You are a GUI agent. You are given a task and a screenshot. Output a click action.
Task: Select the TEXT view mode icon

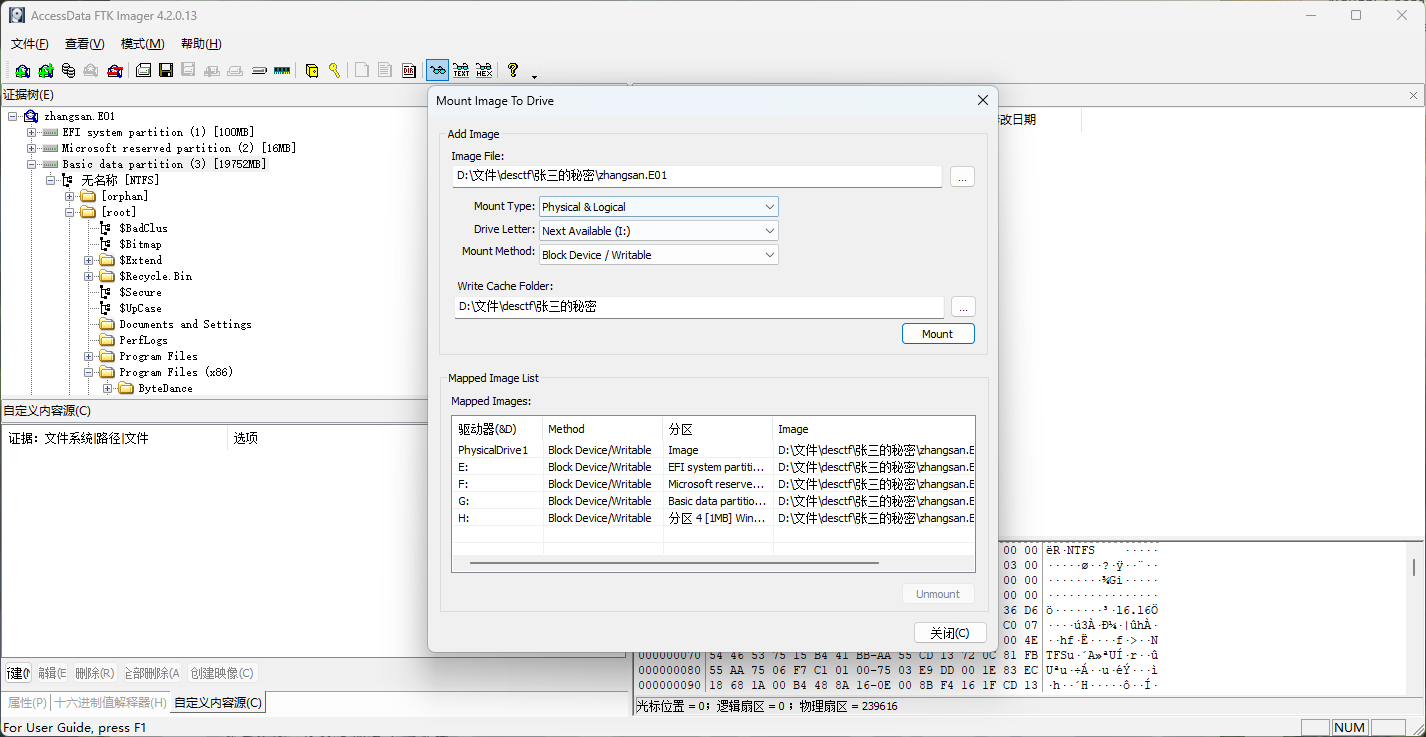[x=461, y=70]
